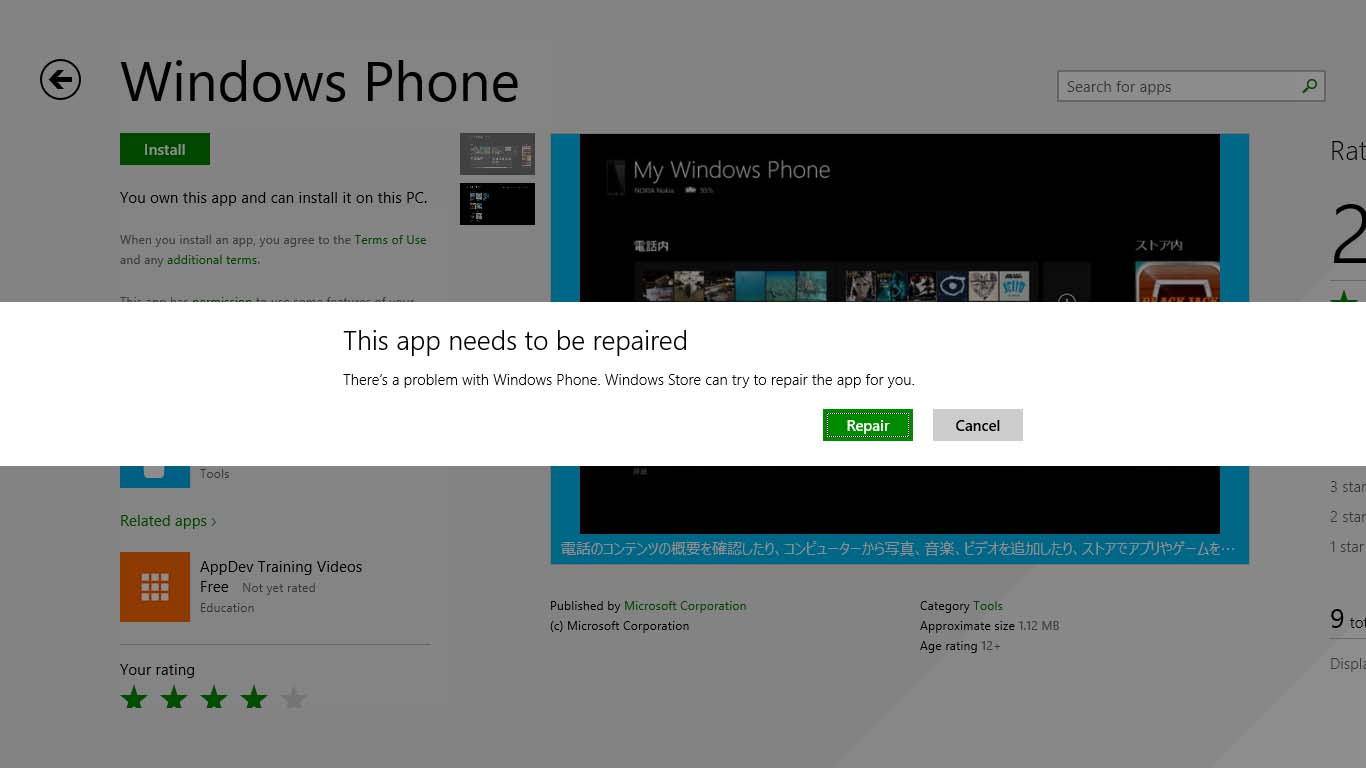1366x768 pixels.
Task: Open the Tools category link
Action: click(x=988, y=606)
